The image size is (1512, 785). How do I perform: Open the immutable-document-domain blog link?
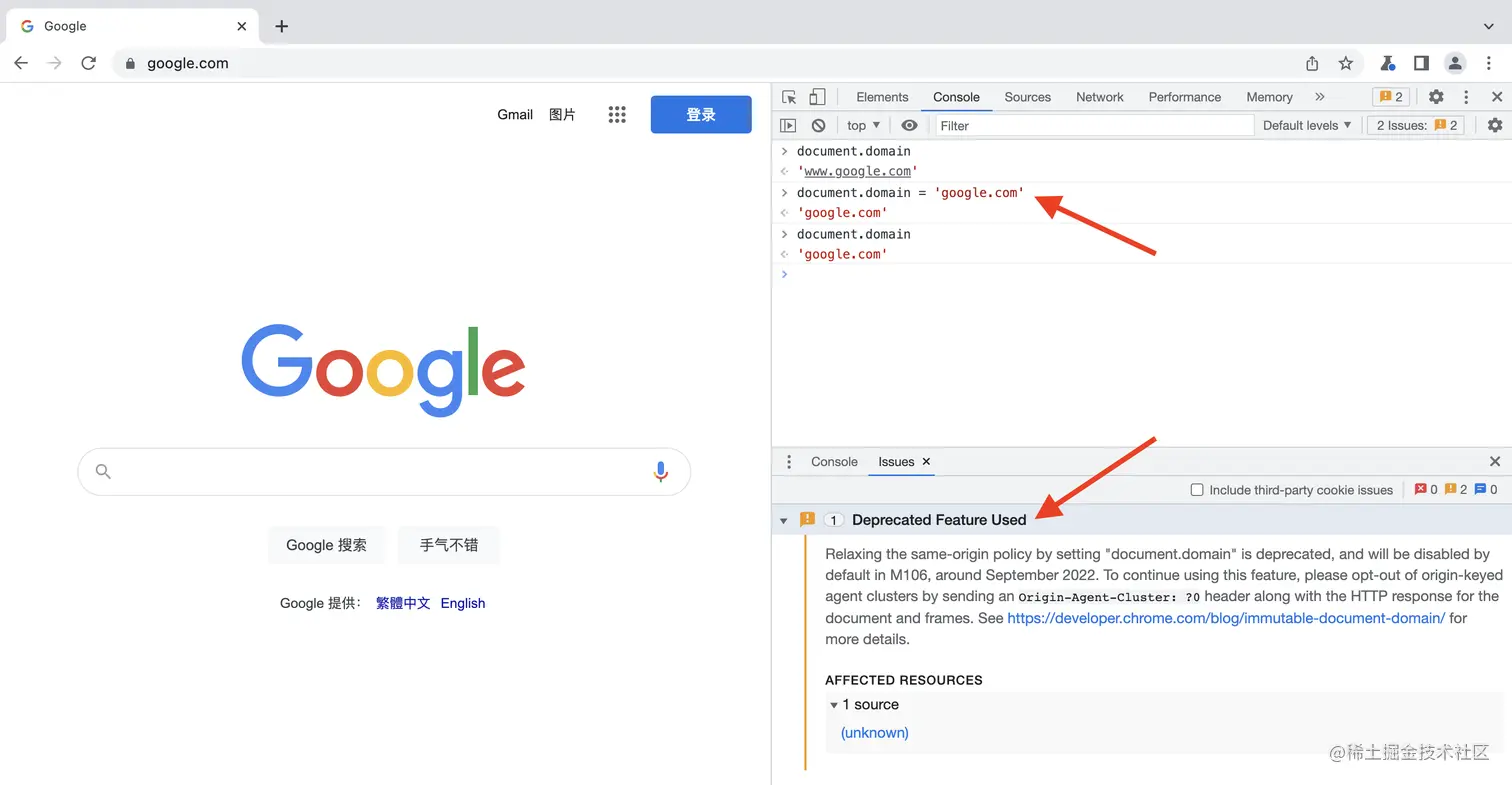1226,618
